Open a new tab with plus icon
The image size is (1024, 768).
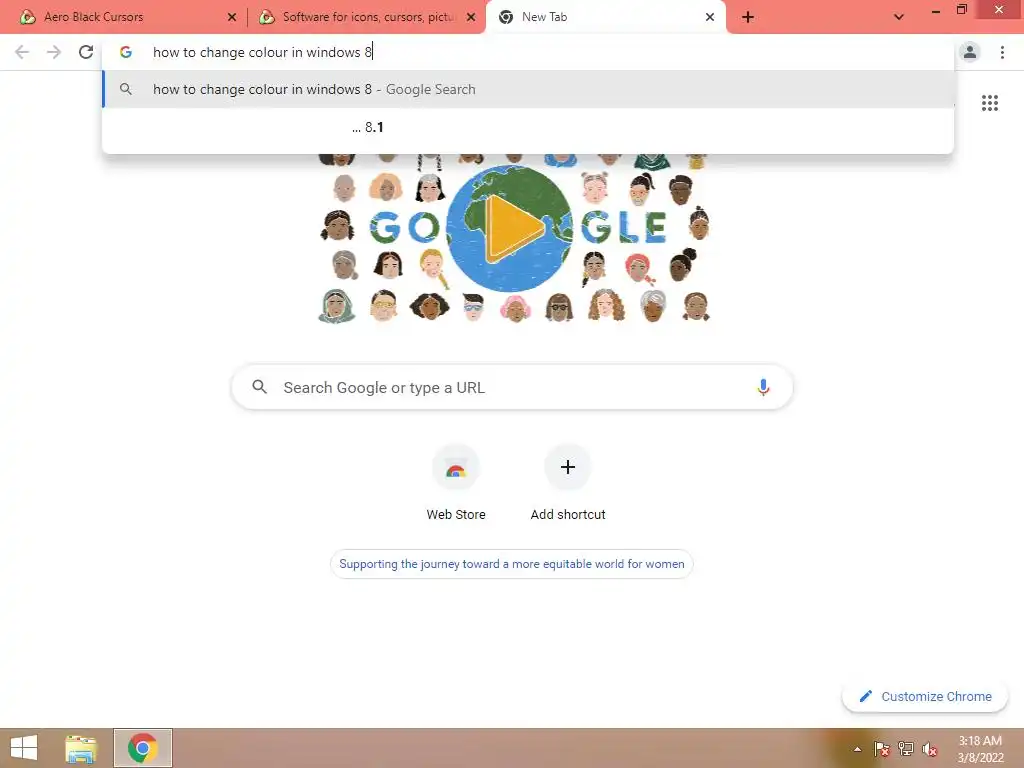coord(748,17)
